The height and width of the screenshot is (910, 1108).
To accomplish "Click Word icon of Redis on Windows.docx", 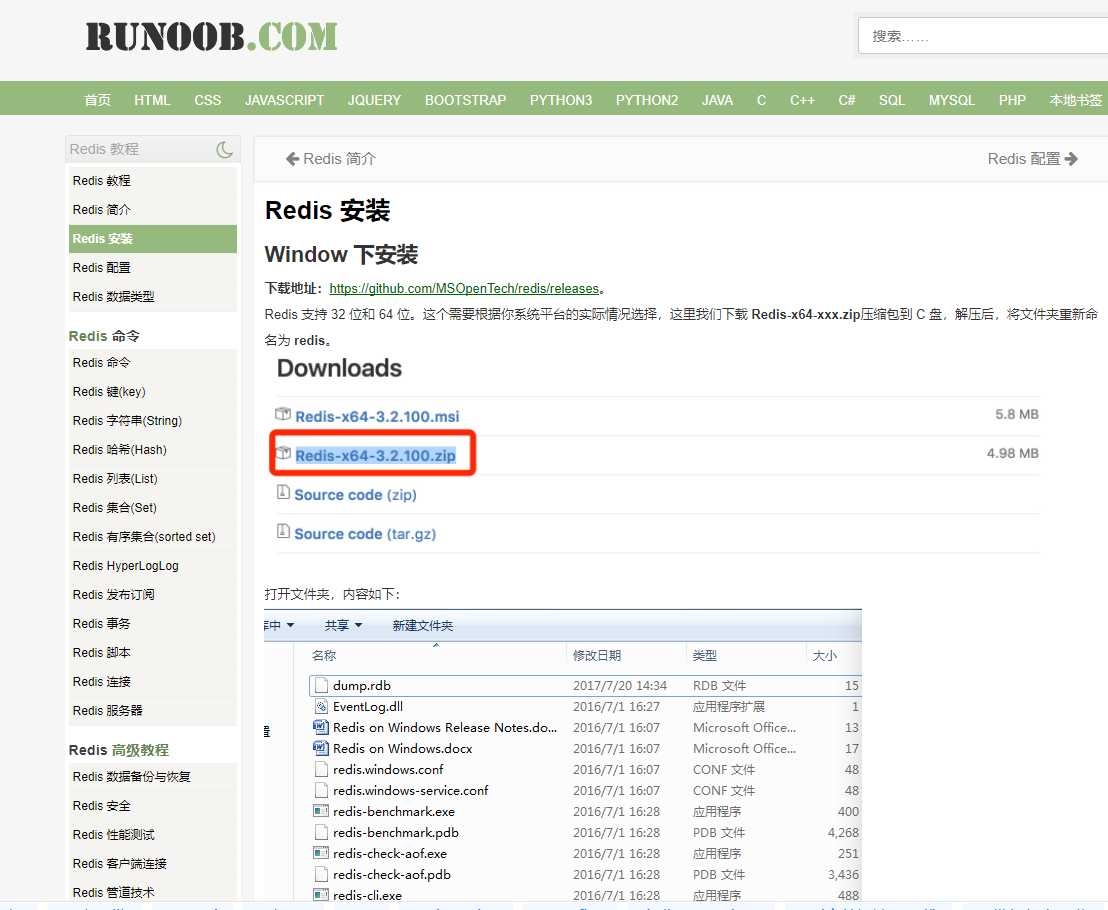I will coord(321,748).
